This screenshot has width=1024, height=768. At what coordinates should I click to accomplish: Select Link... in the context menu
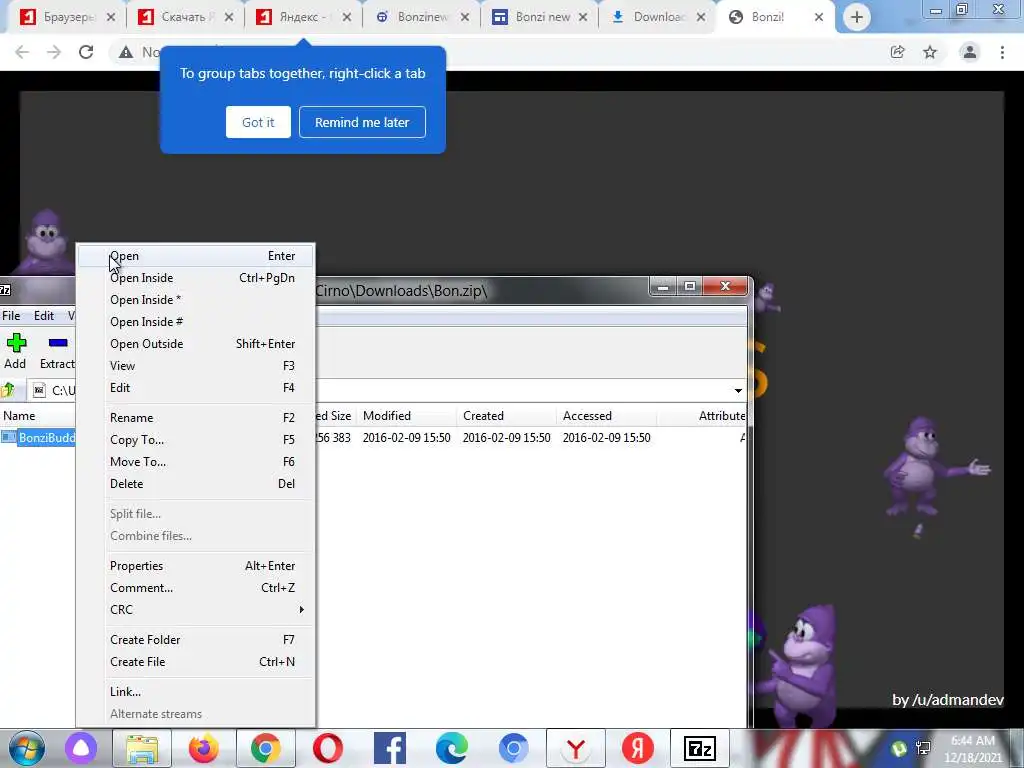click(x=196, y=692)
